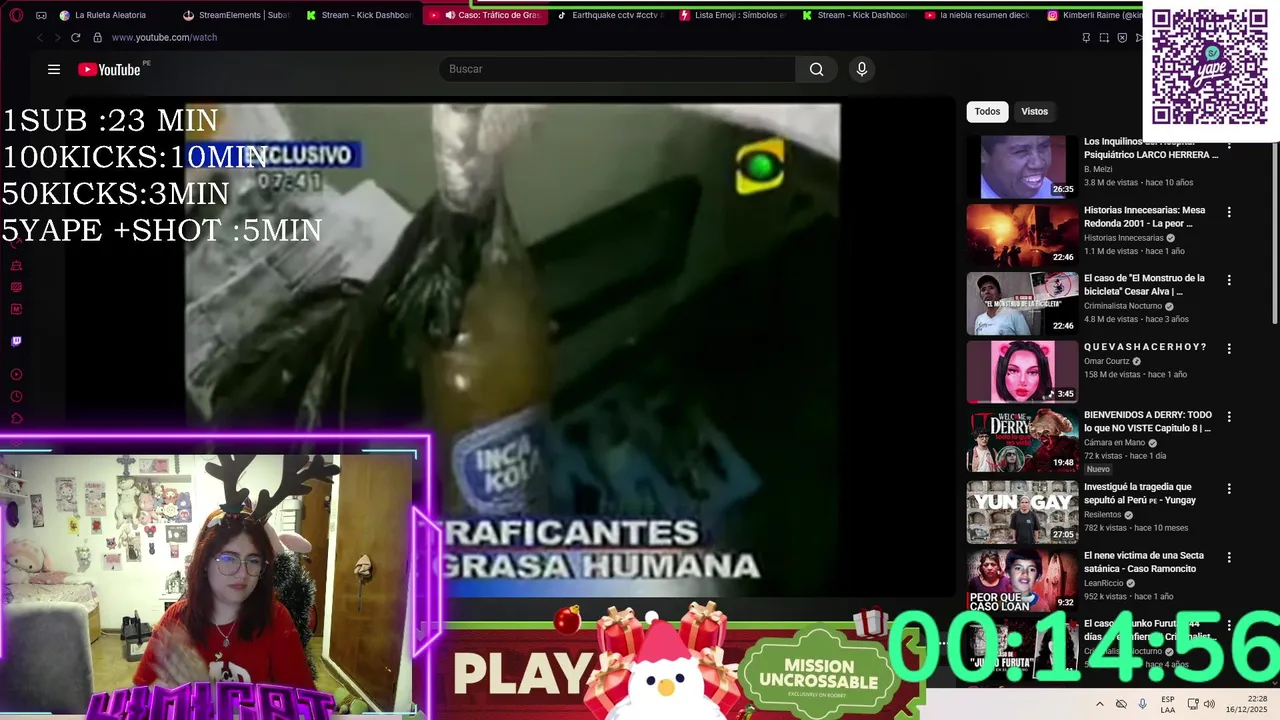Open options for BIENVENIDOS A DERRY video
This screenshot has height=720, width=1280.
1229,416
